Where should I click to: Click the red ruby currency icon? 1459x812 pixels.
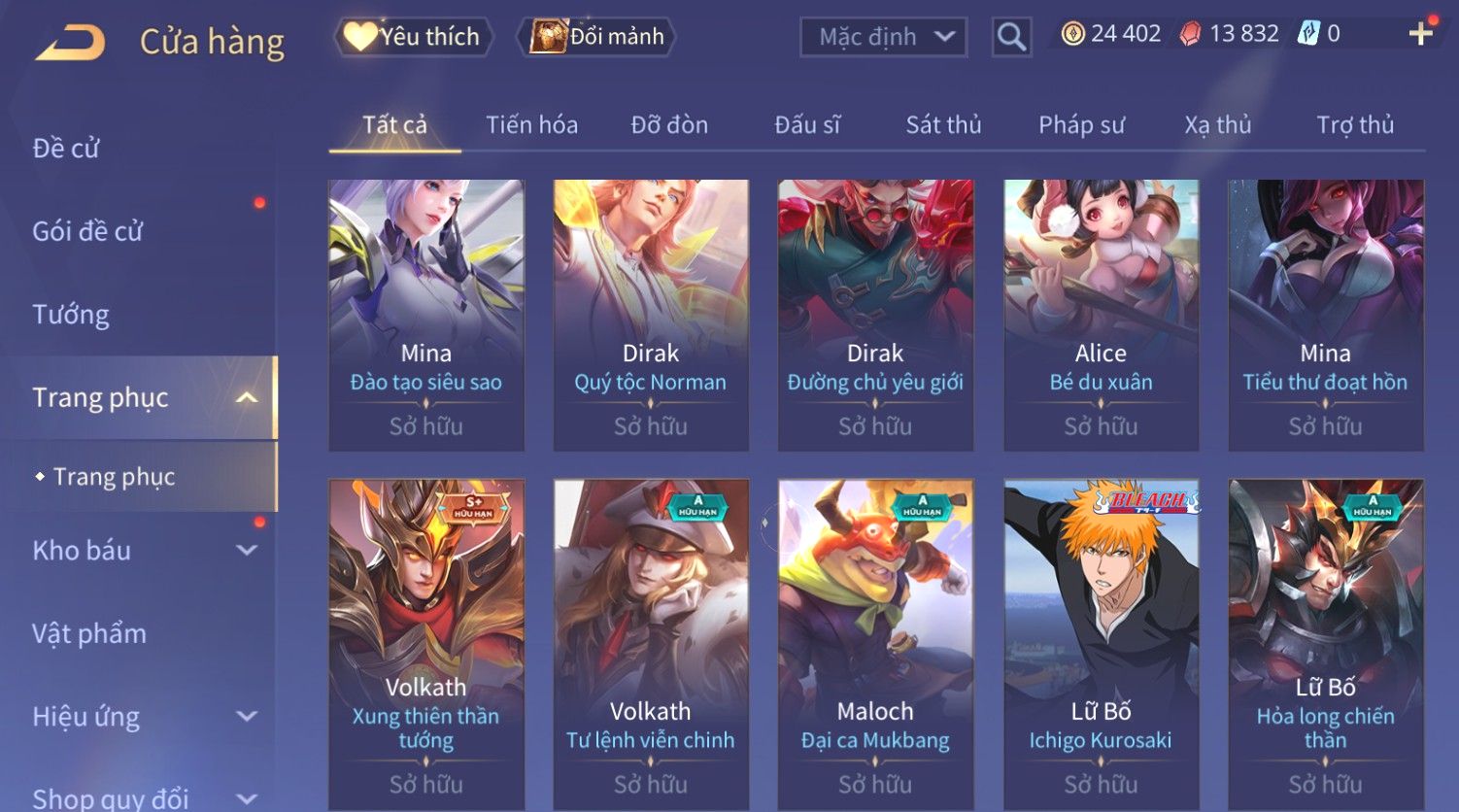(x=1190, y=34)
